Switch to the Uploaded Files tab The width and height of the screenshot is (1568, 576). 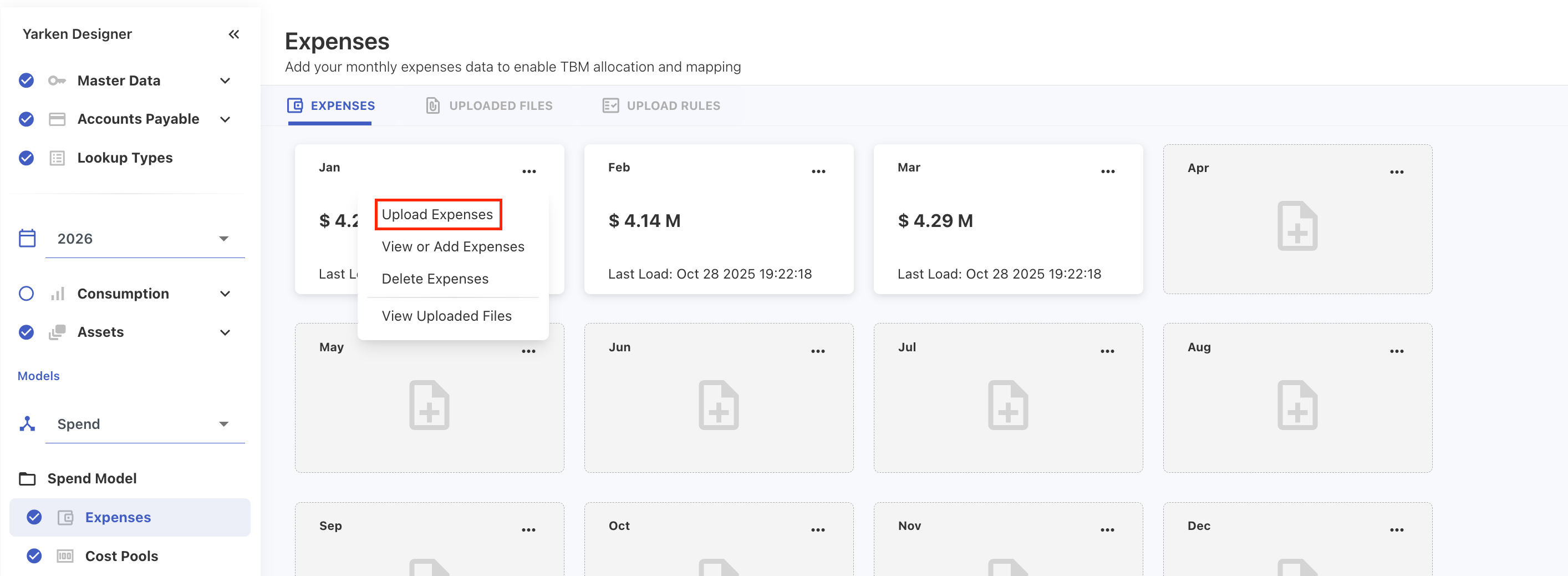[489, 105]
